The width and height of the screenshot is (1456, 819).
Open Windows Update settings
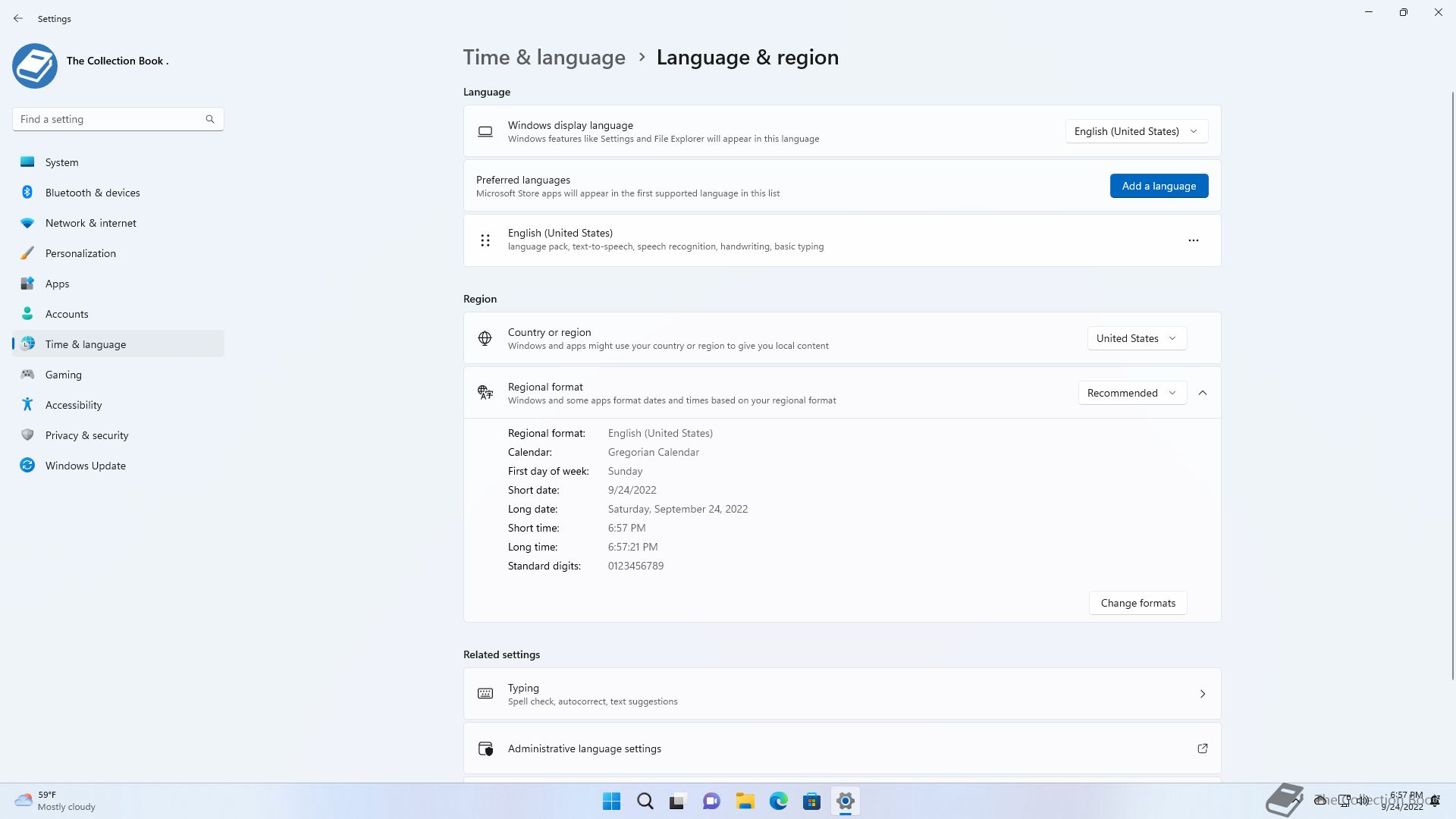click(118, 466)
